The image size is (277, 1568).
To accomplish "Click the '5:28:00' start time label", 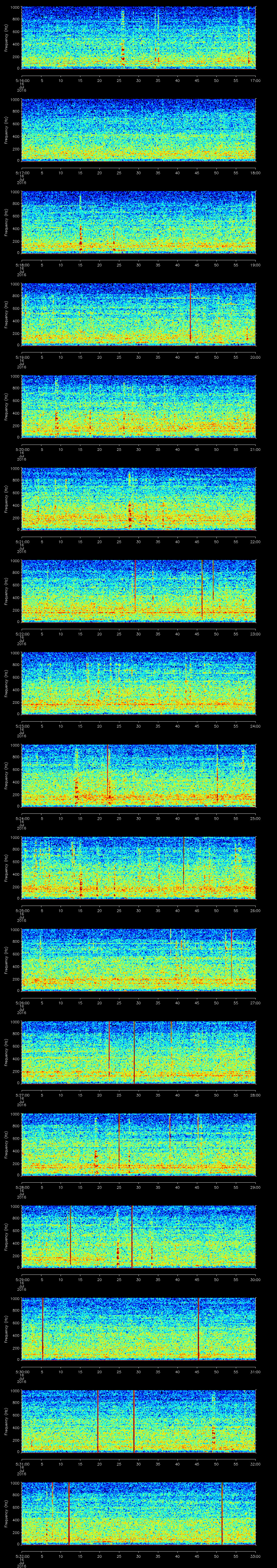I will pos(21,1187).
